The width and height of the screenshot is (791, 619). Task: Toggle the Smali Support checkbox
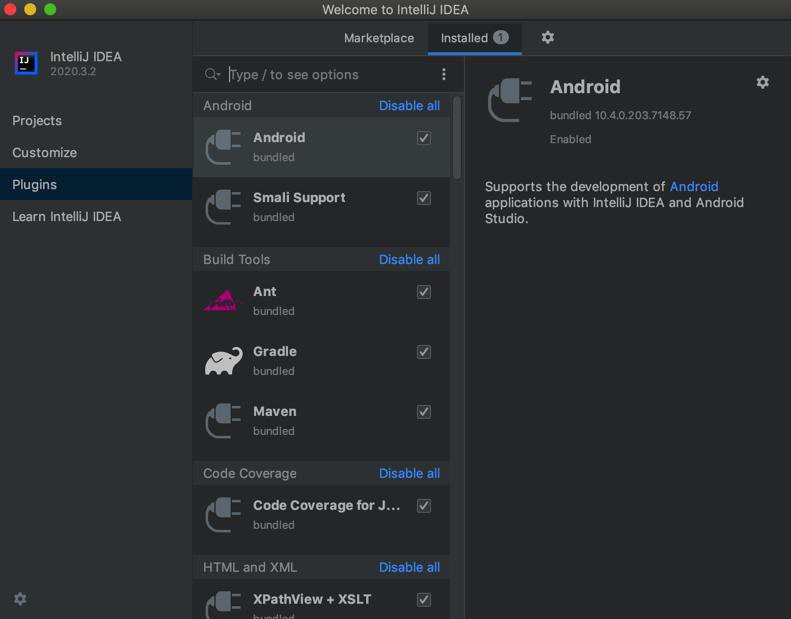pyautogui.click(x=424, y=198)
